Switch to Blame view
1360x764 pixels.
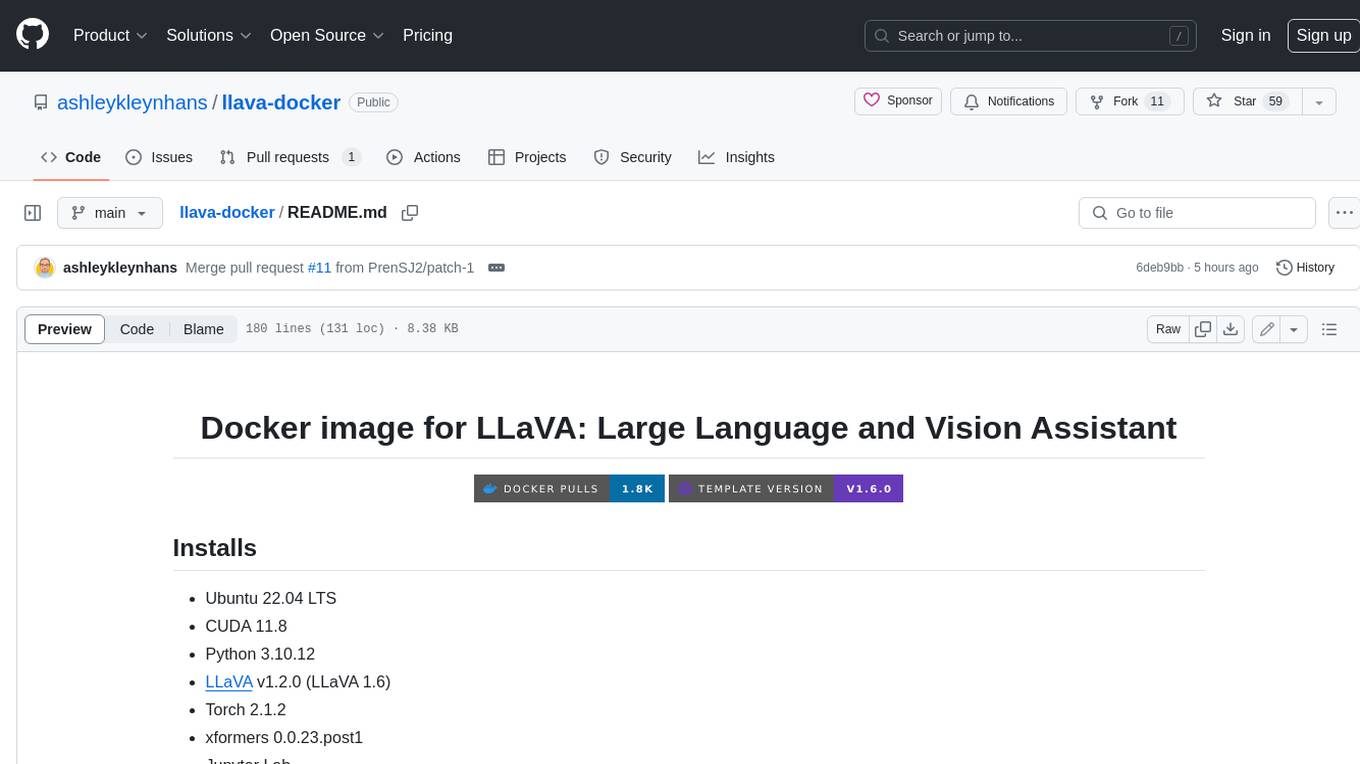(x=203, y=329)
